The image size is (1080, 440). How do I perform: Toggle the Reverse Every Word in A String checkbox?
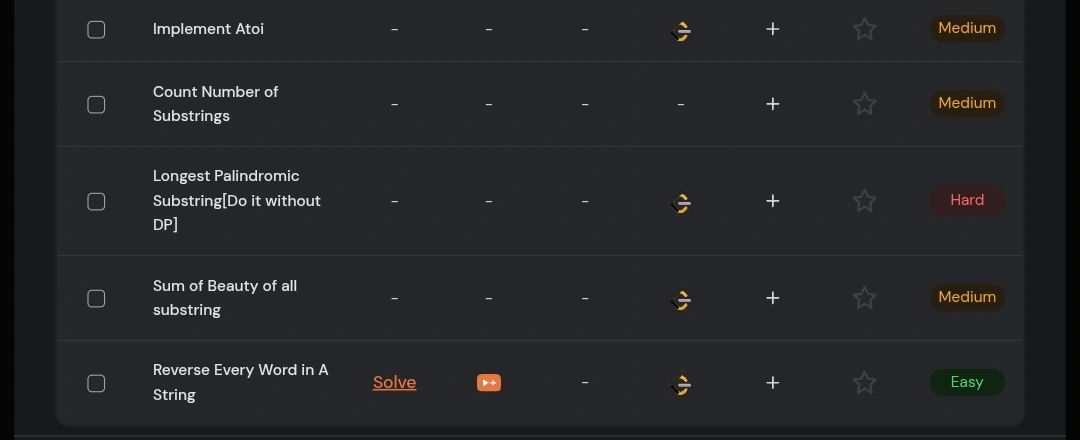tap(96, 384)
